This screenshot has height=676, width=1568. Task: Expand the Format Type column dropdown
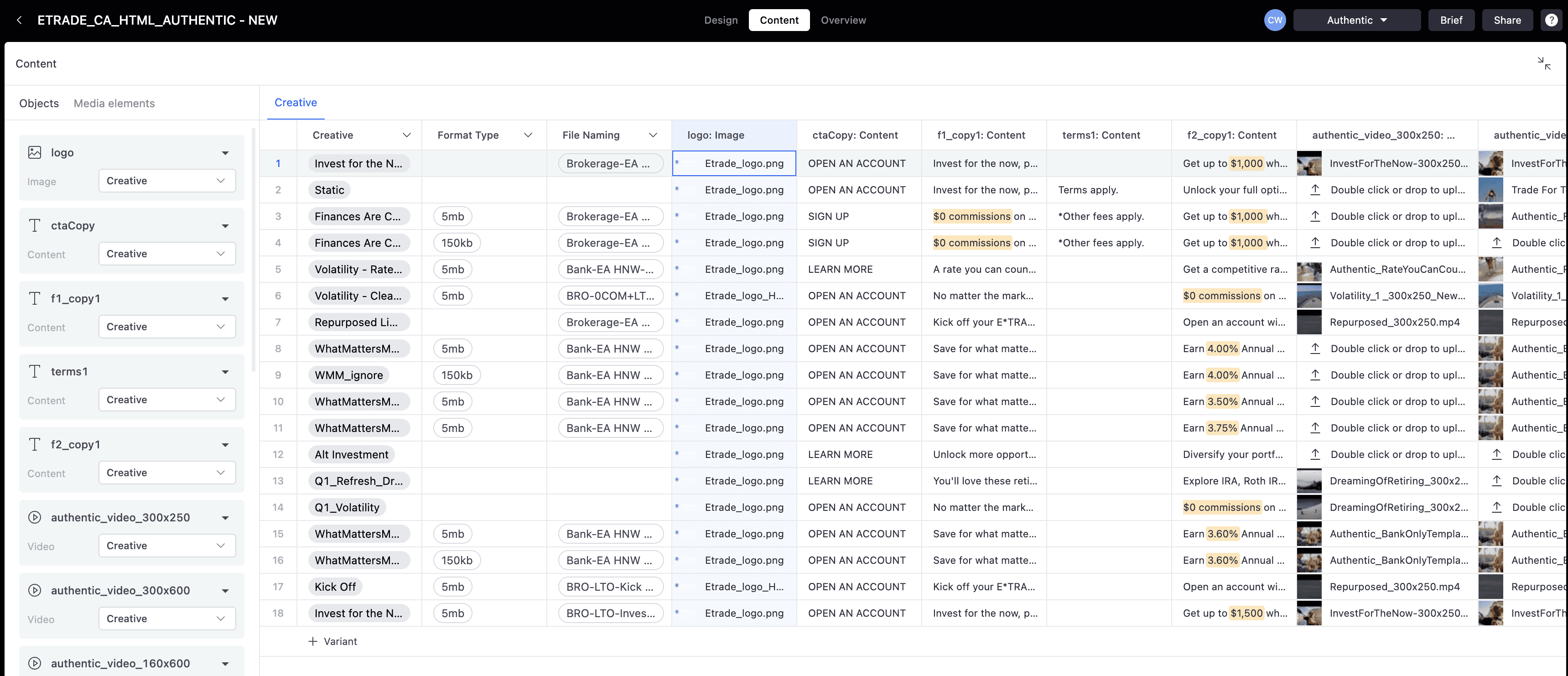528,135
